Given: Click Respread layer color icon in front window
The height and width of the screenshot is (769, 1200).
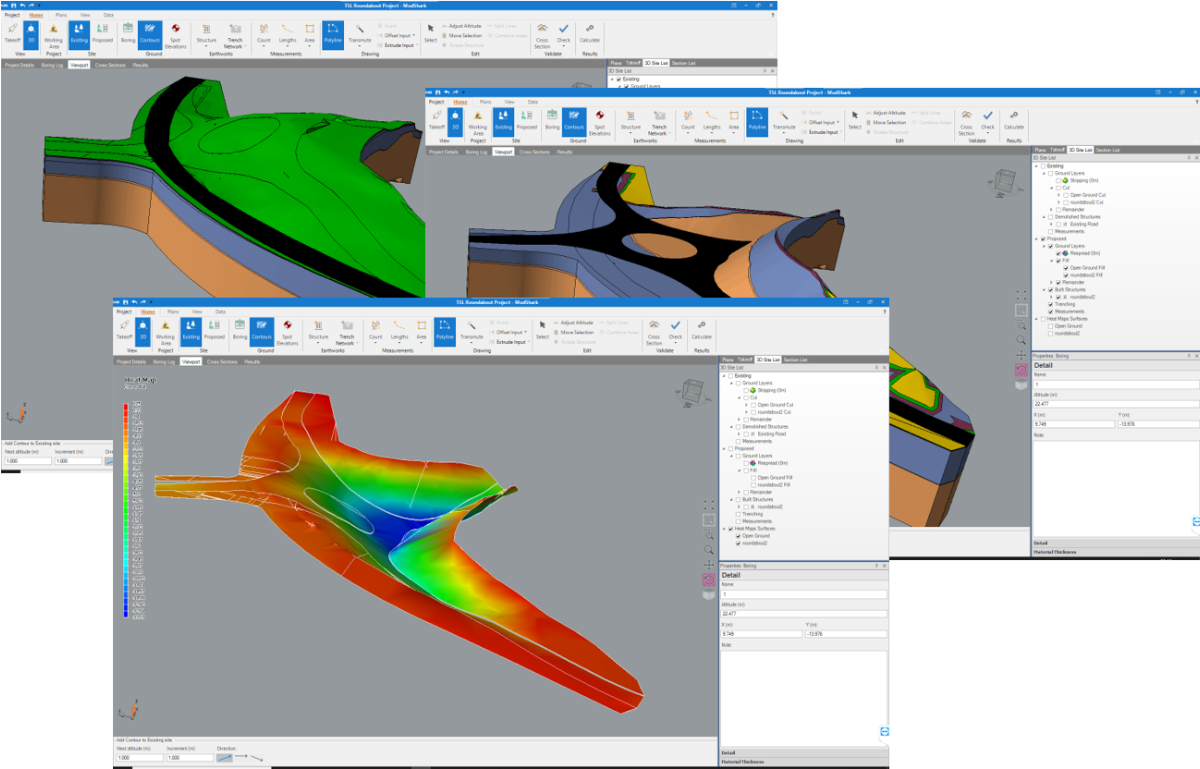Looking at the screenshot, I should pos(753,463).
